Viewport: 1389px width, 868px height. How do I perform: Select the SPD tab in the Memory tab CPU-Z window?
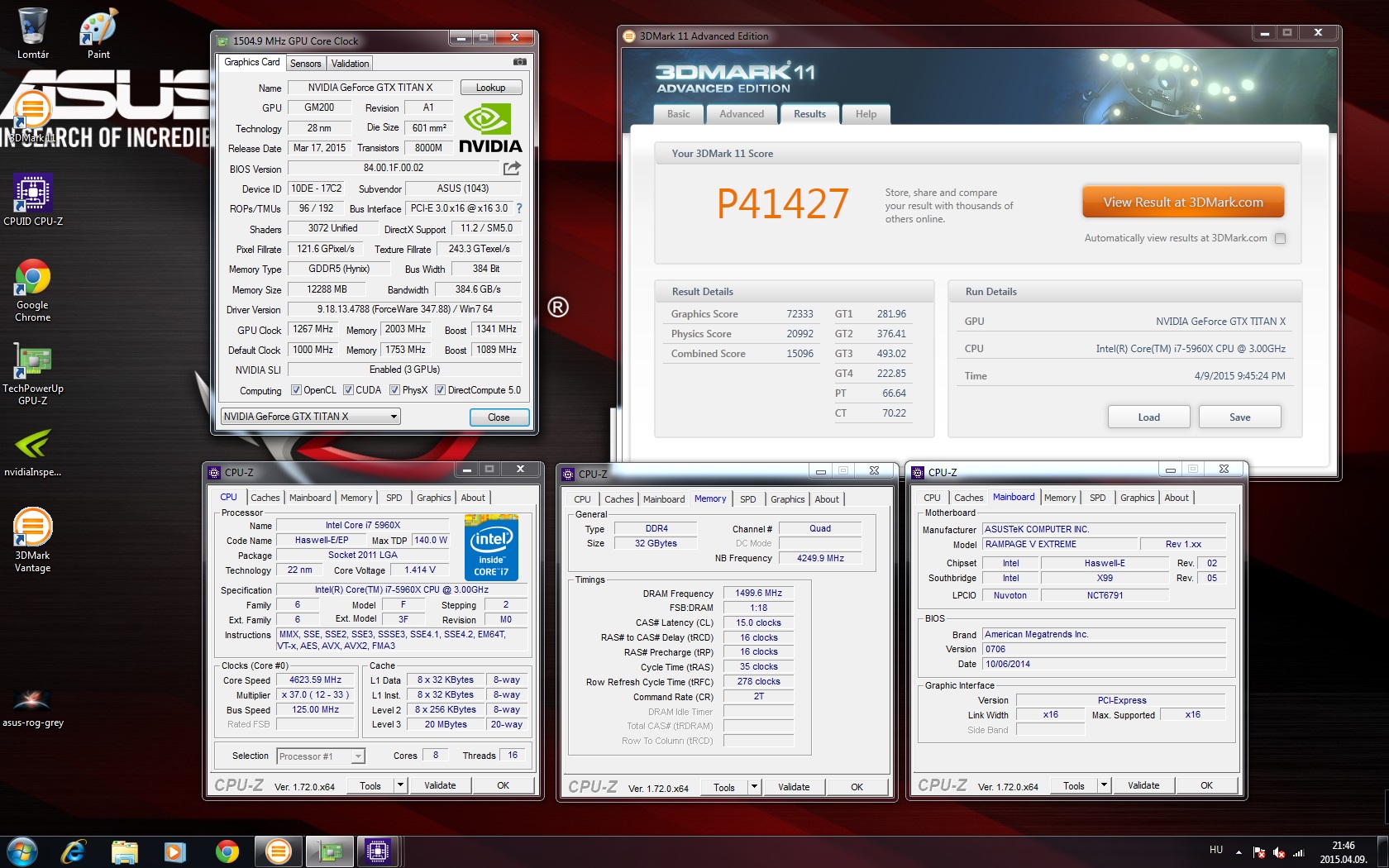coord(747,499)
